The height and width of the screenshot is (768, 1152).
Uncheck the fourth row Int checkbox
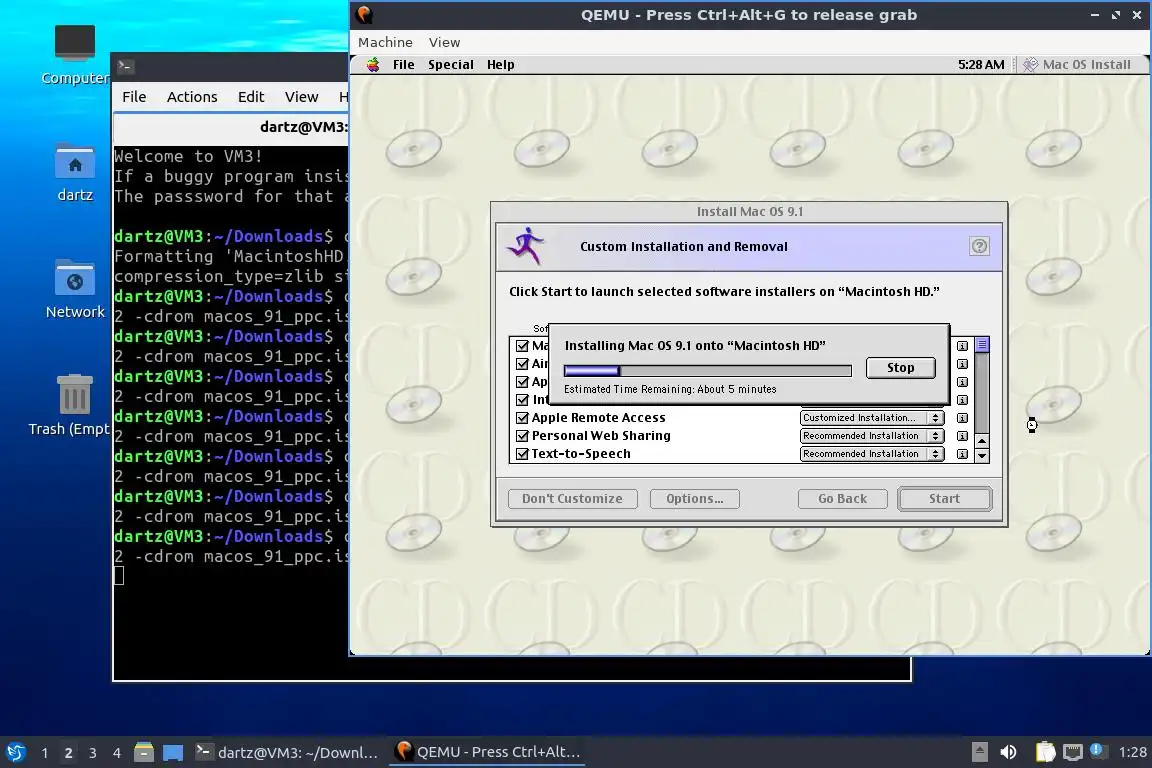click(x=522, y=400)
